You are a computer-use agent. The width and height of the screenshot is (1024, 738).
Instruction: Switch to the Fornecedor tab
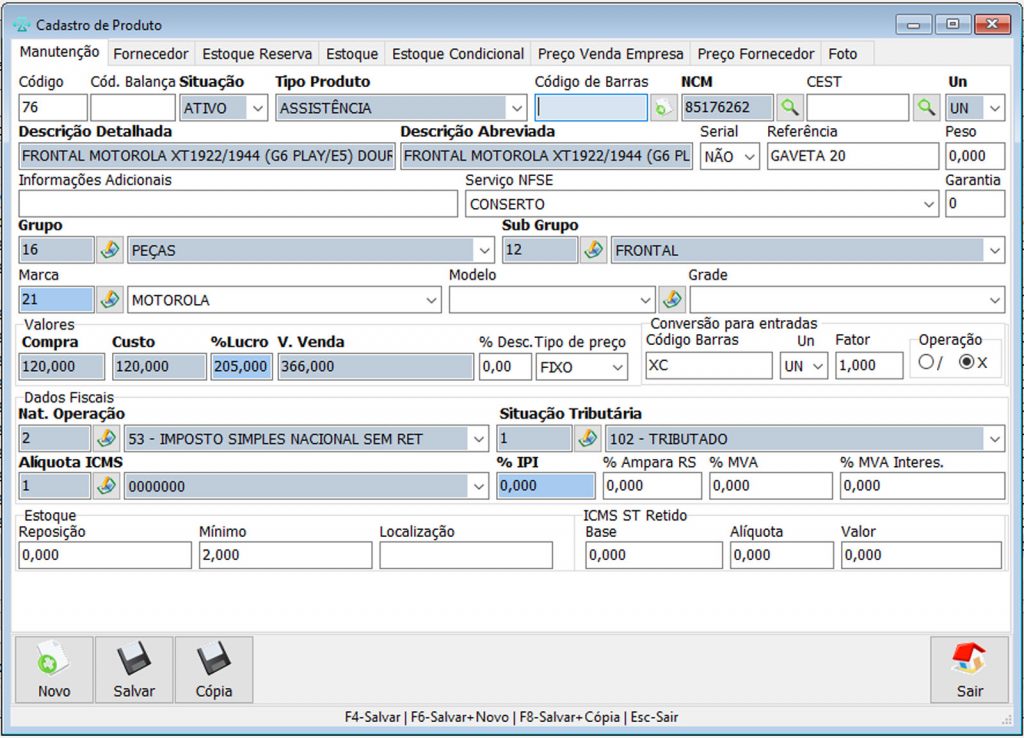(x=150, y=54)
